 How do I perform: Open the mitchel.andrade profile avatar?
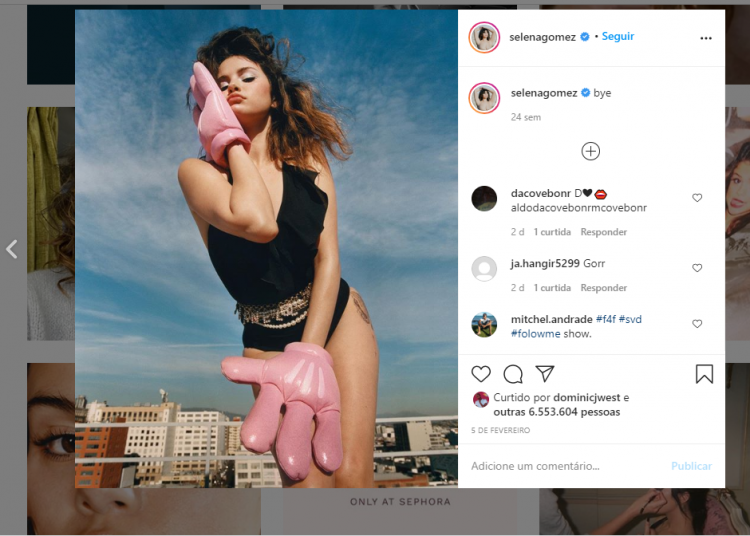484,325
